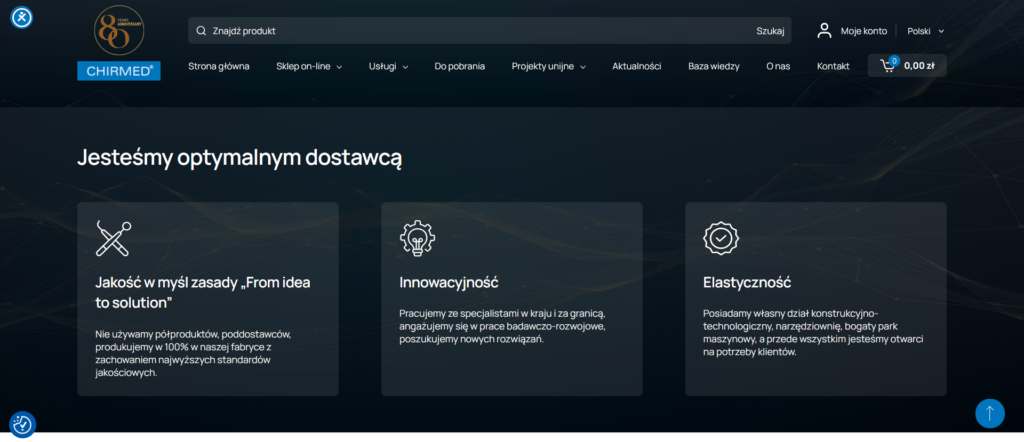Viewport: 1024px width, 442px height.
Task: Click the lightbulb gear innovation icon
Action: [x=417, y=238]
